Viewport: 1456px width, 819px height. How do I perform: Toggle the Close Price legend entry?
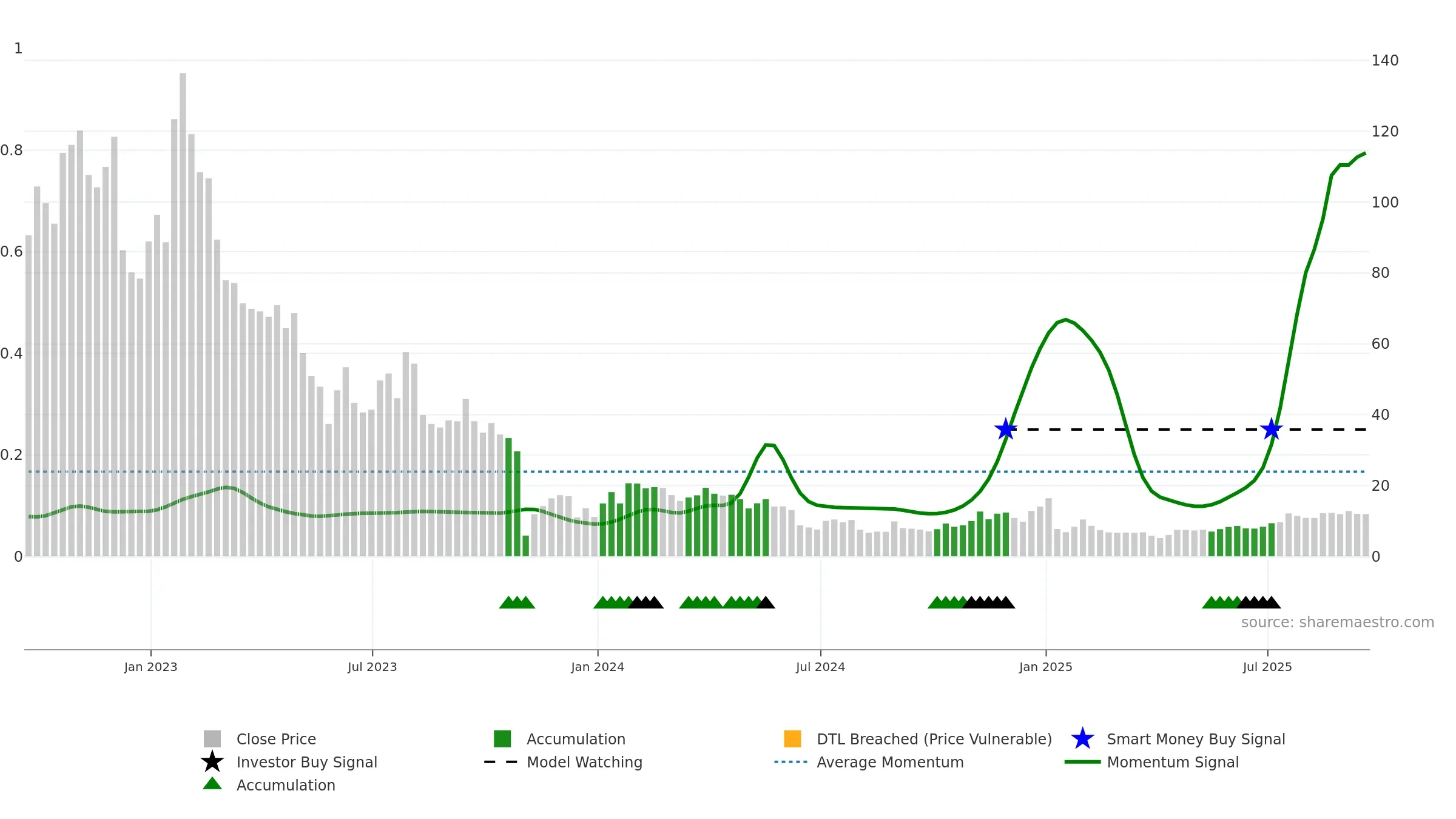pyautogui.click(x=276, y=739)
